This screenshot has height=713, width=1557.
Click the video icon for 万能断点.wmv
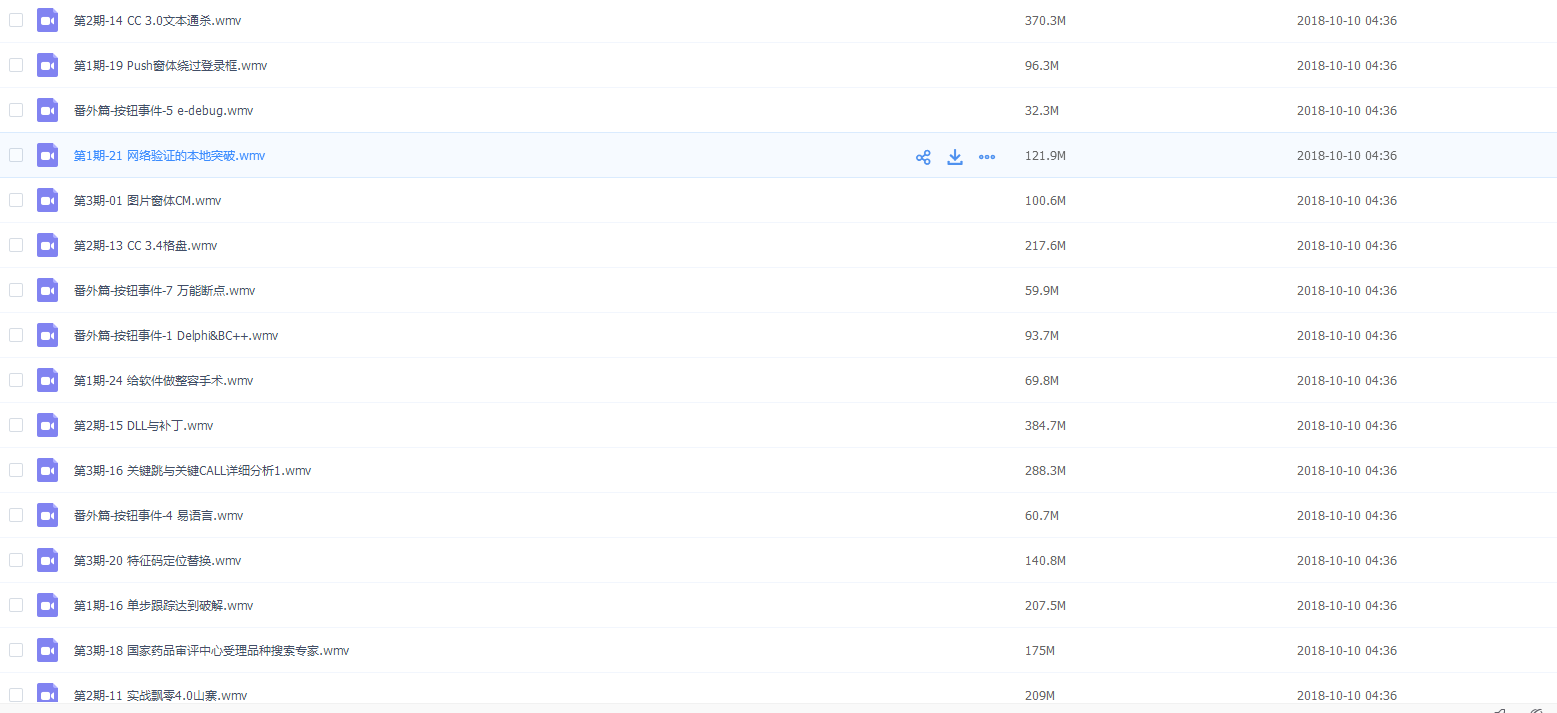[x=48, y=290]
